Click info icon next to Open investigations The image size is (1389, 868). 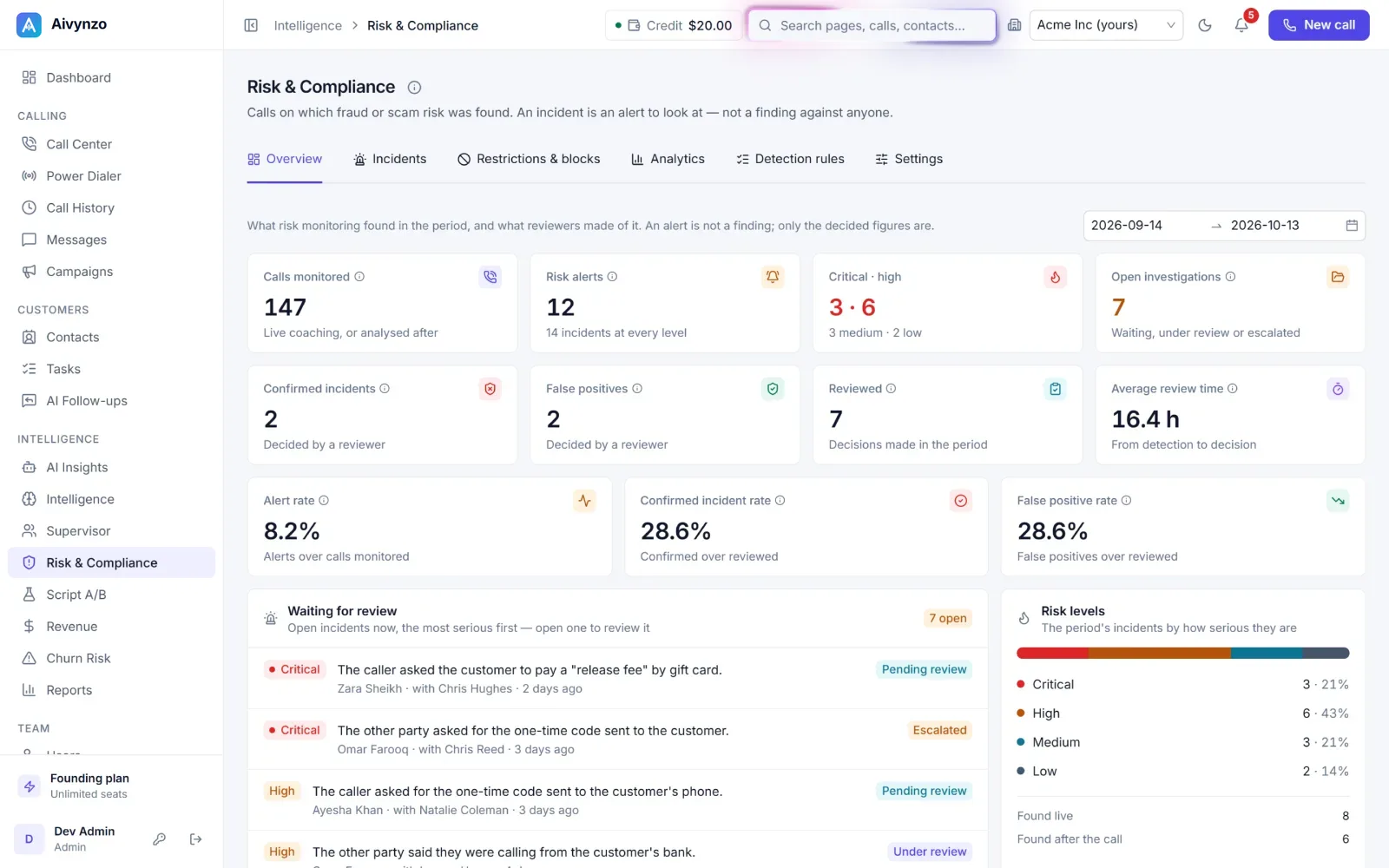click(x=1230, y=277)
